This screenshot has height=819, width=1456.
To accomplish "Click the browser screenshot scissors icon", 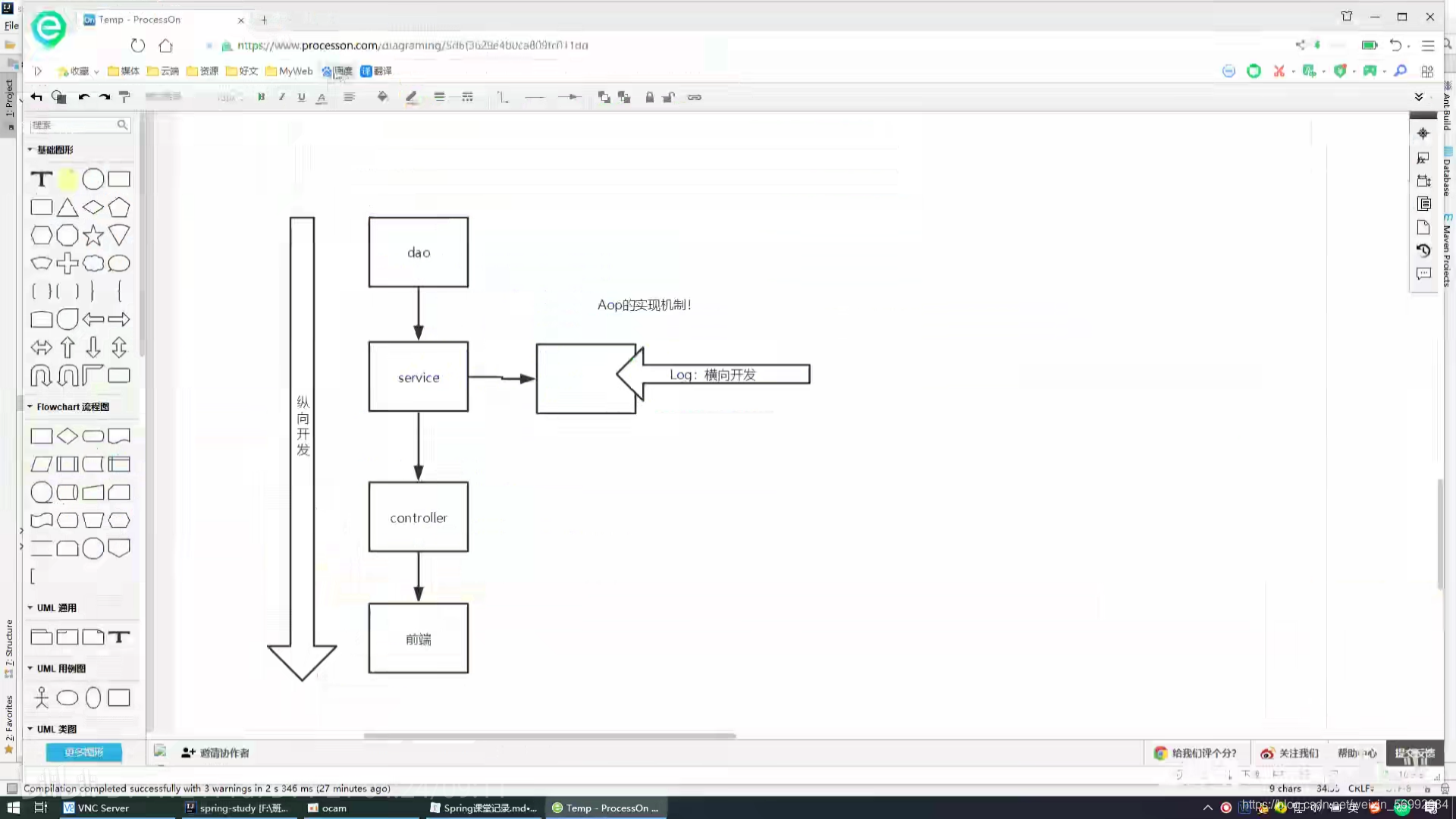I will click(x=1279, y=71).
